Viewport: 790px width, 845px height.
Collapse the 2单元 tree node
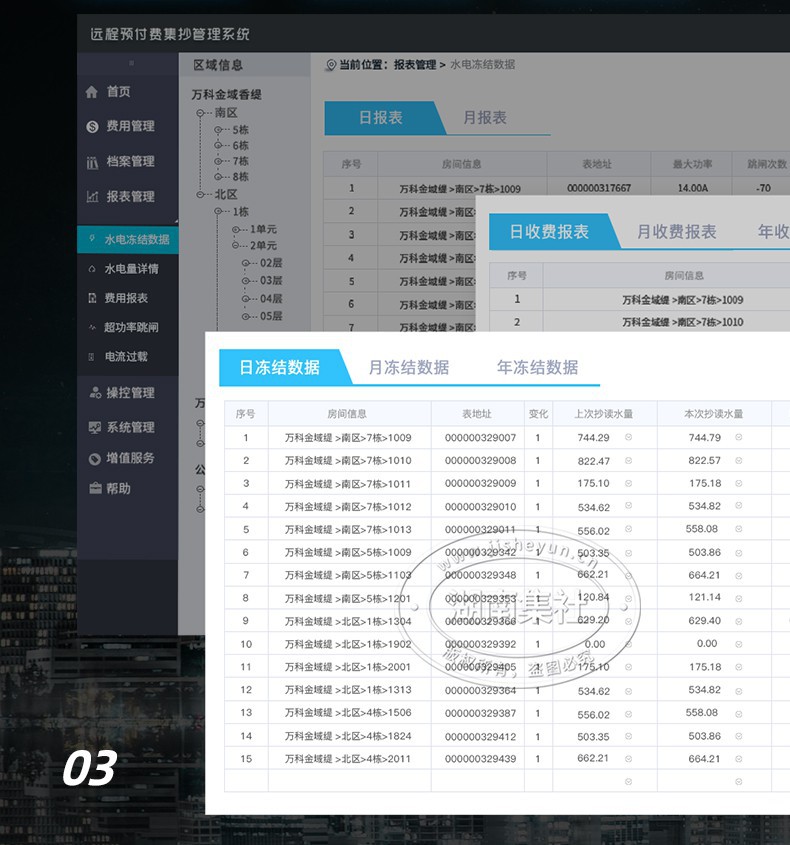tap(235, 246)
